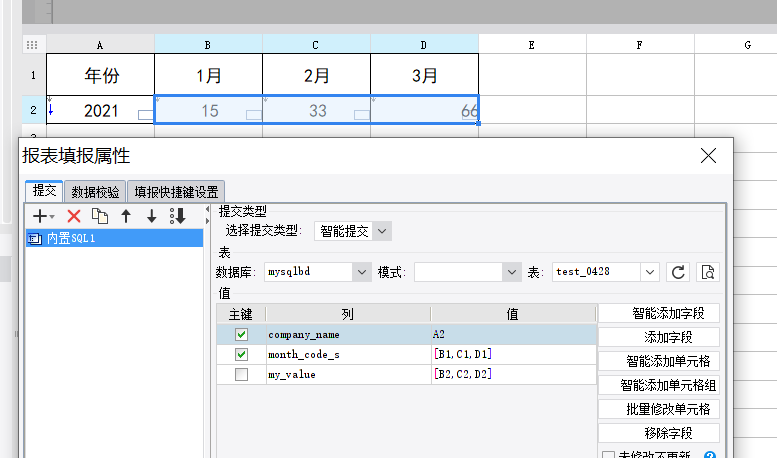Click the select-all grid corner icon

click(32, 45)
